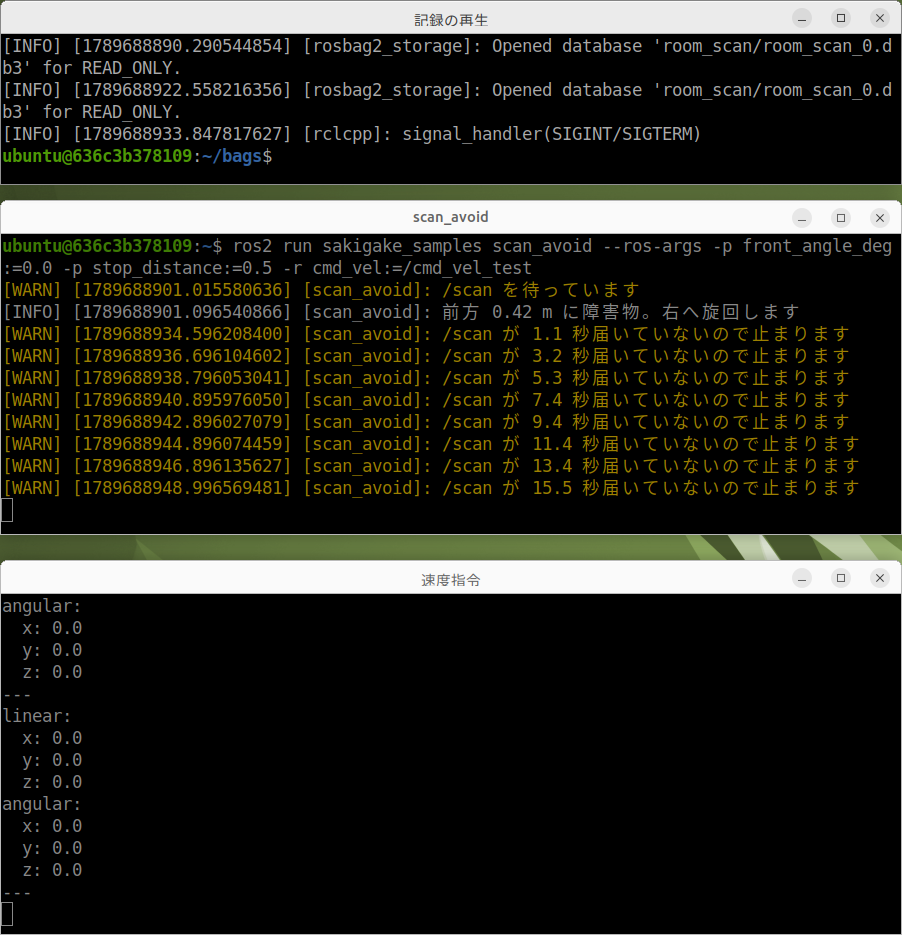This screenshot has height=935, width=902.
Task: Click the warning '/scan が 3.2 秒届いていない'
Action: pyautogui.click(x=426, y=357)
